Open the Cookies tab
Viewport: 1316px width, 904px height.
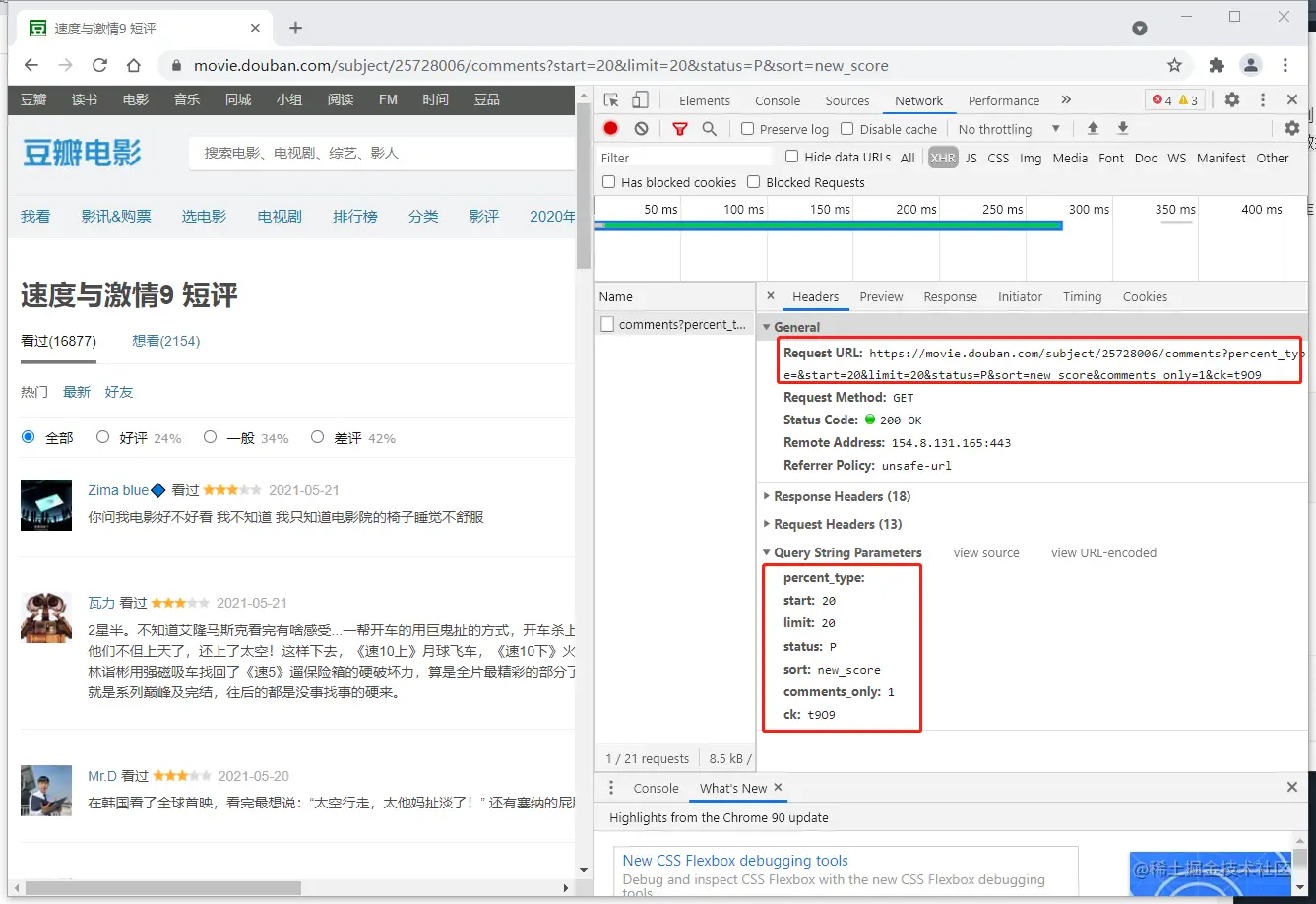tap(1145, 296)
